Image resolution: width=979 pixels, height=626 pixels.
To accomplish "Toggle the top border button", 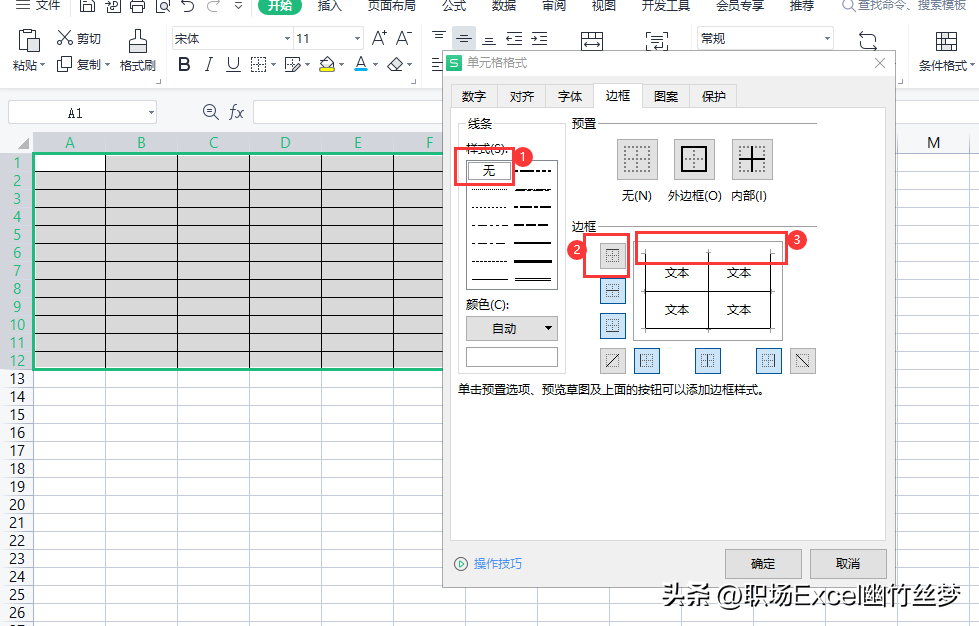I will tap(613, 256).
